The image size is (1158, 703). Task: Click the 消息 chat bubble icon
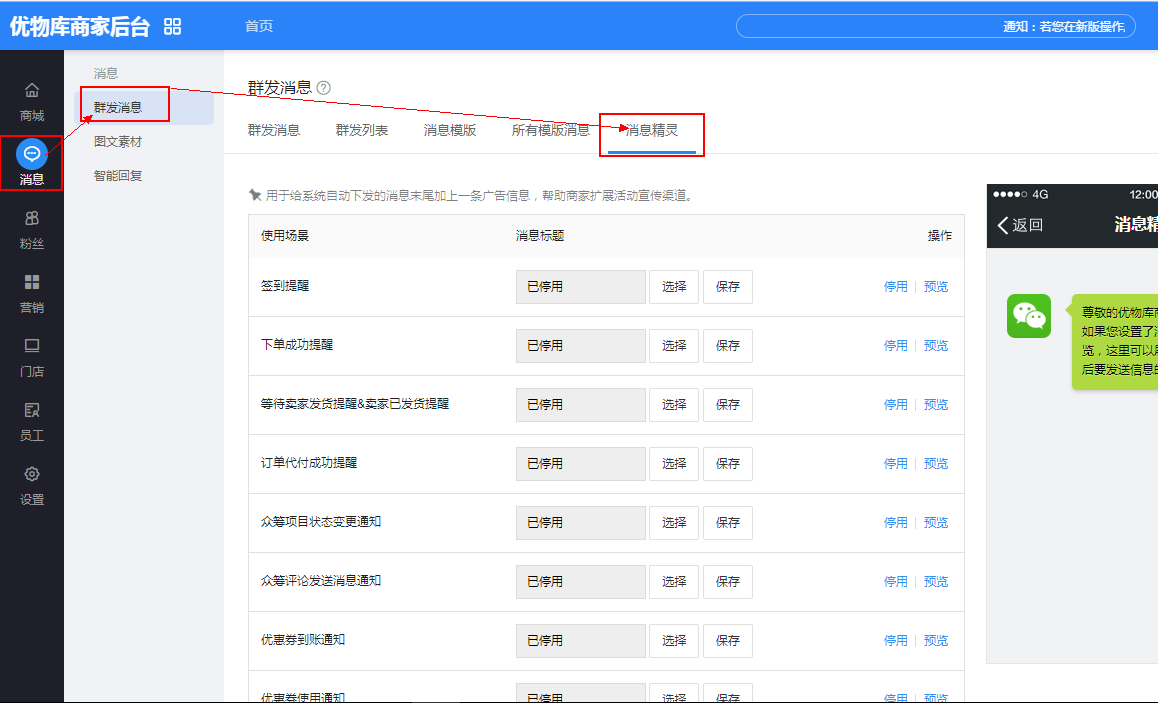[x=32, y=154]
